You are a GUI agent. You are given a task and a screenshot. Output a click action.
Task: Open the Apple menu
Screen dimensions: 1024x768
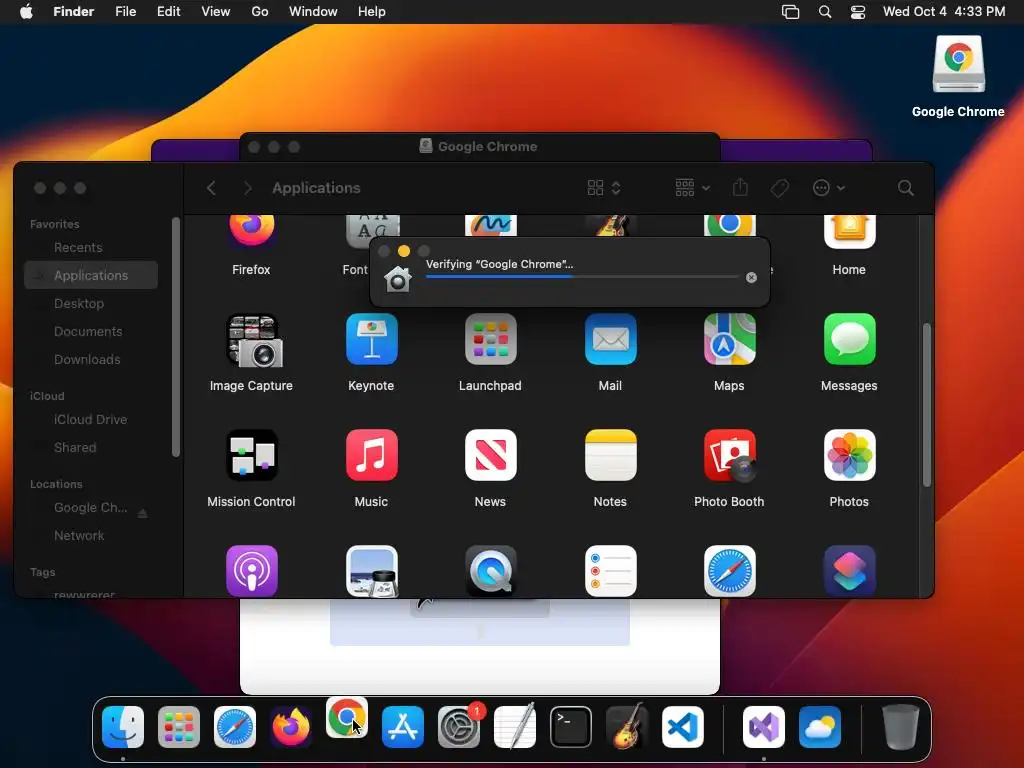[x=26, y=12]
